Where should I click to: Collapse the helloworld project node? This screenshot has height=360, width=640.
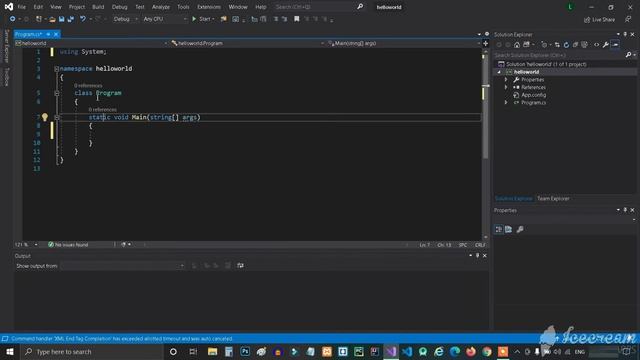[499, 72]
